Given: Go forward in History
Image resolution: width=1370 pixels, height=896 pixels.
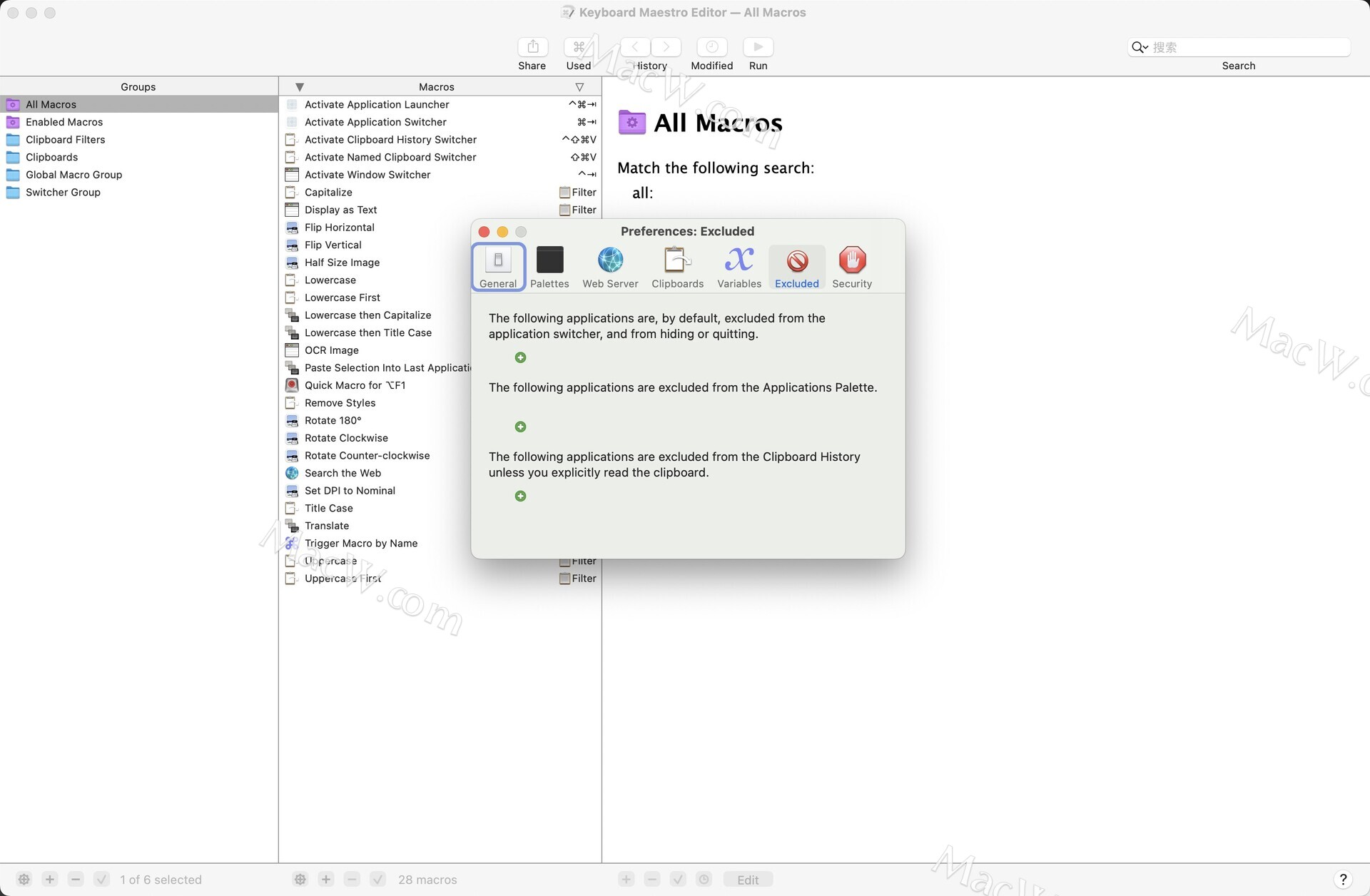Looking at the screenshot, I should (x=666, y=47).
